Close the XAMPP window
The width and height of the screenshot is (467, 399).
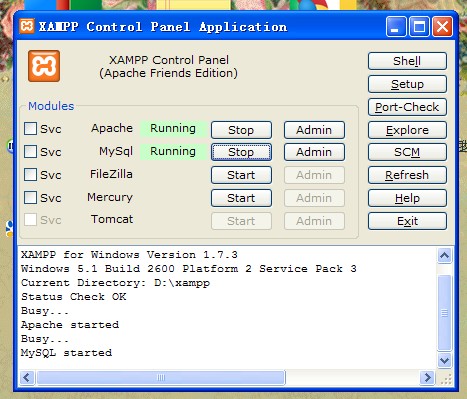442,26
